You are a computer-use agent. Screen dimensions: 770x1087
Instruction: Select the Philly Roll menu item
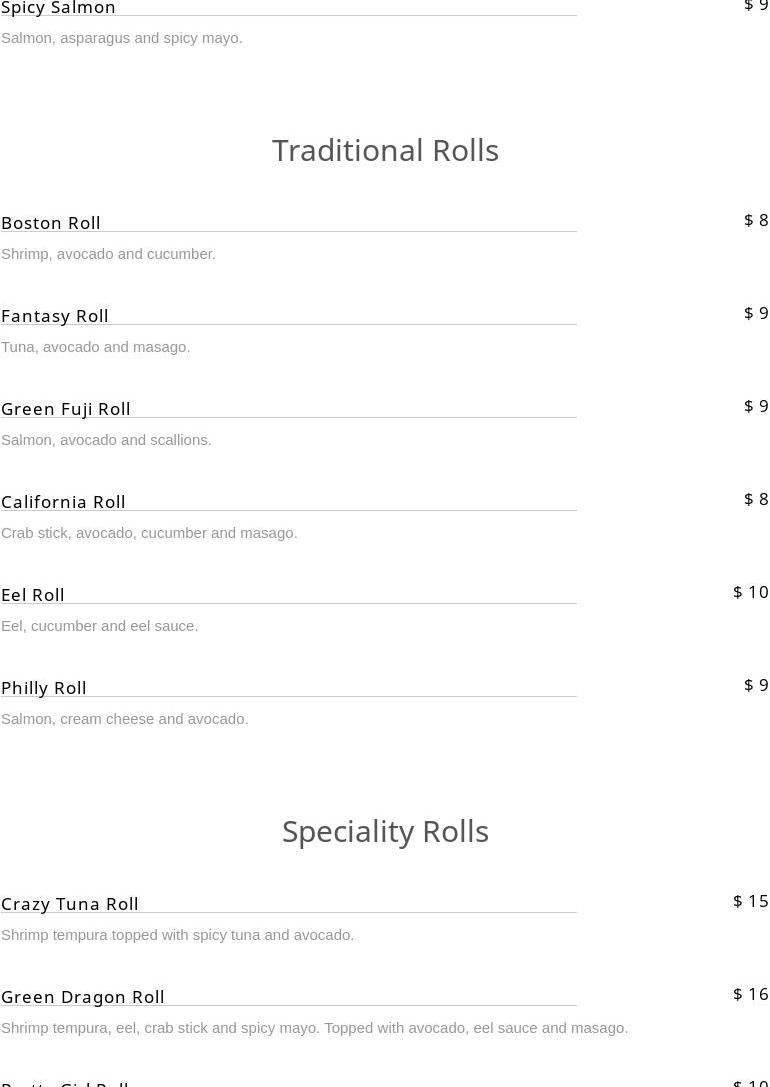(x=44, y=688)
